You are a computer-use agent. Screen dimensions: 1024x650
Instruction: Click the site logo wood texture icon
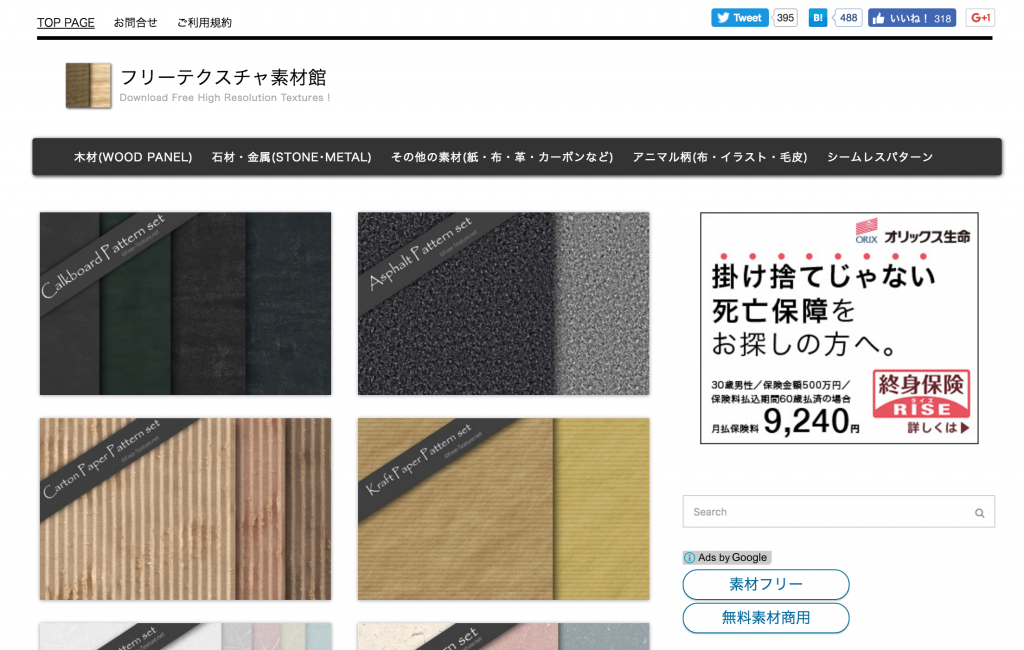pyautogui.click(x=88, y=86)
